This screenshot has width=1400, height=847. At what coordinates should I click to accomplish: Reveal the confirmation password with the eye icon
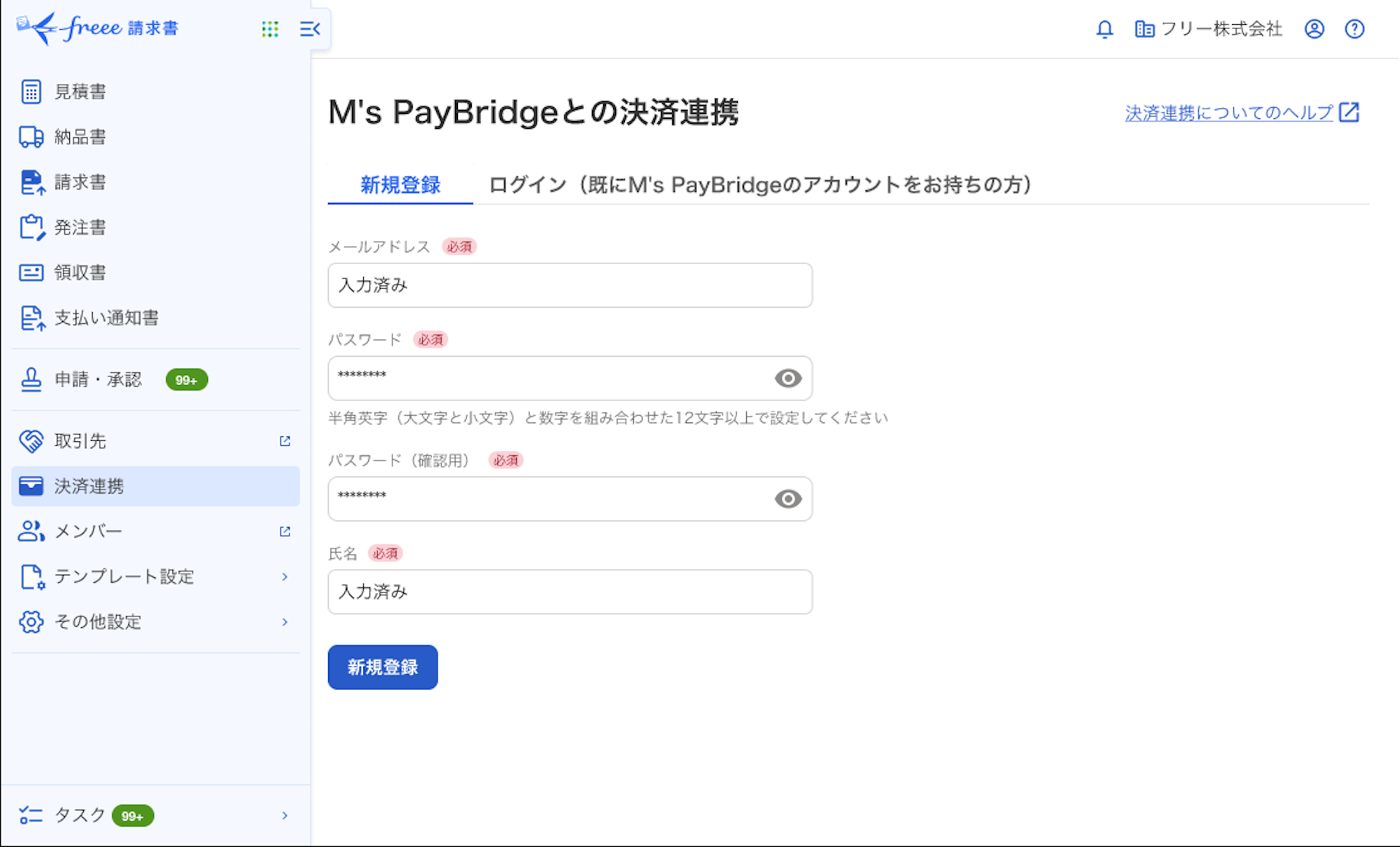click(x=787, y=499)
